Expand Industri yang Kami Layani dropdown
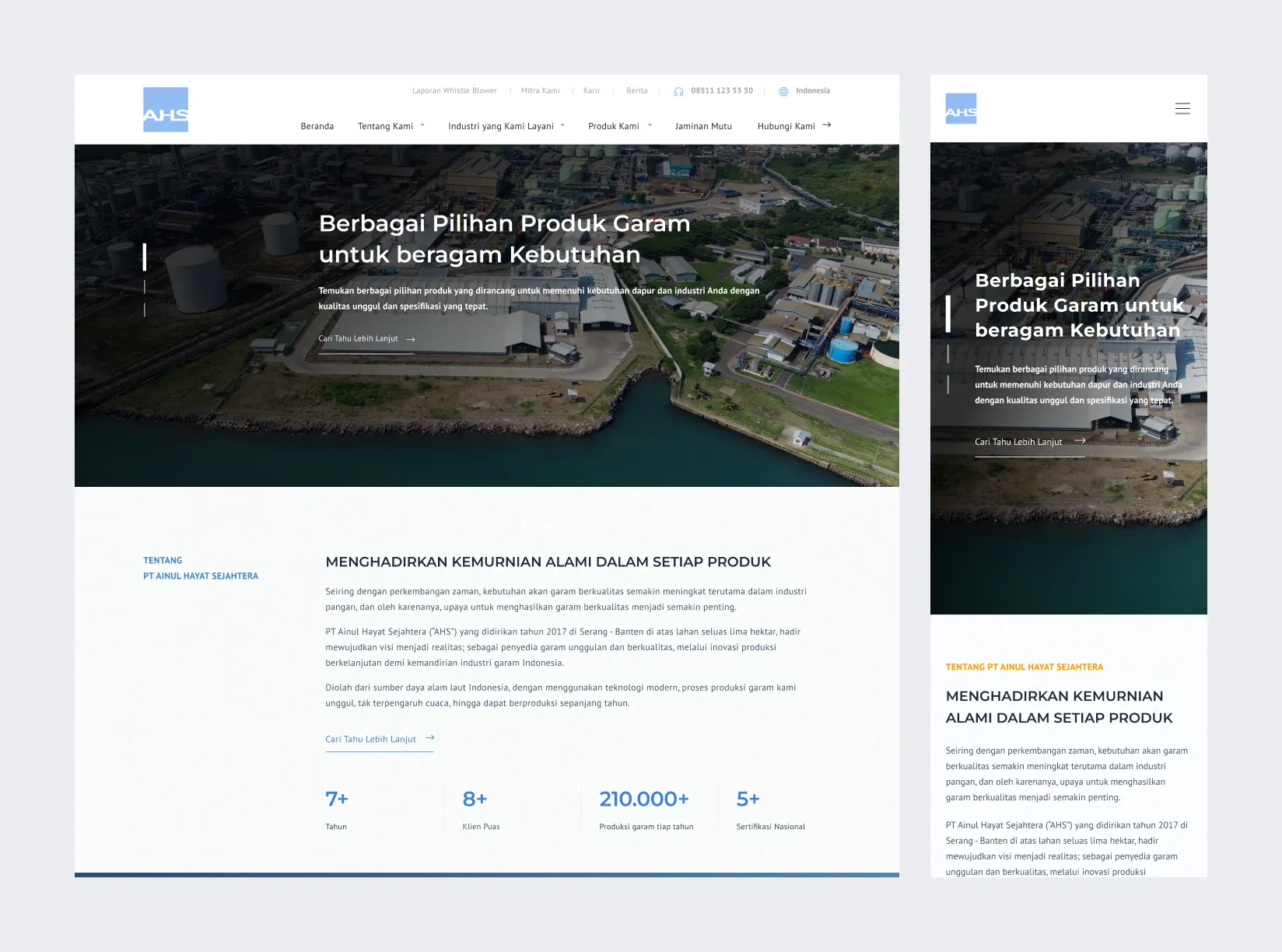Viewport: 1282px width, 952px height. 562,125
